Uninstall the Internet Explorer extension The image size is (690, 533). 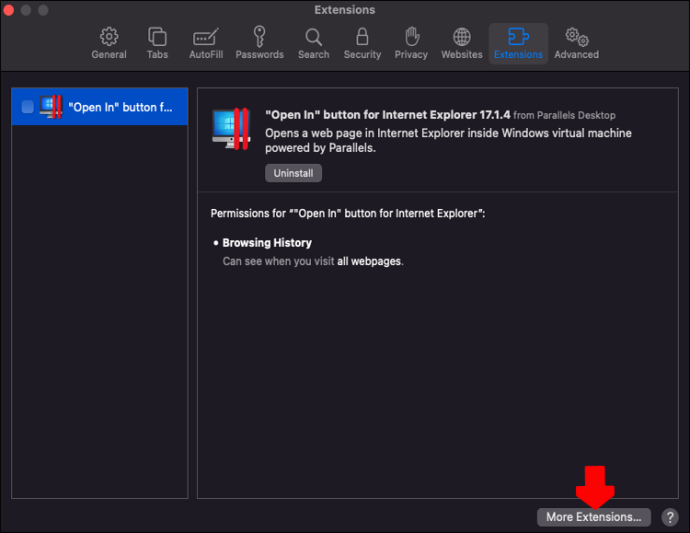point(293,173)
